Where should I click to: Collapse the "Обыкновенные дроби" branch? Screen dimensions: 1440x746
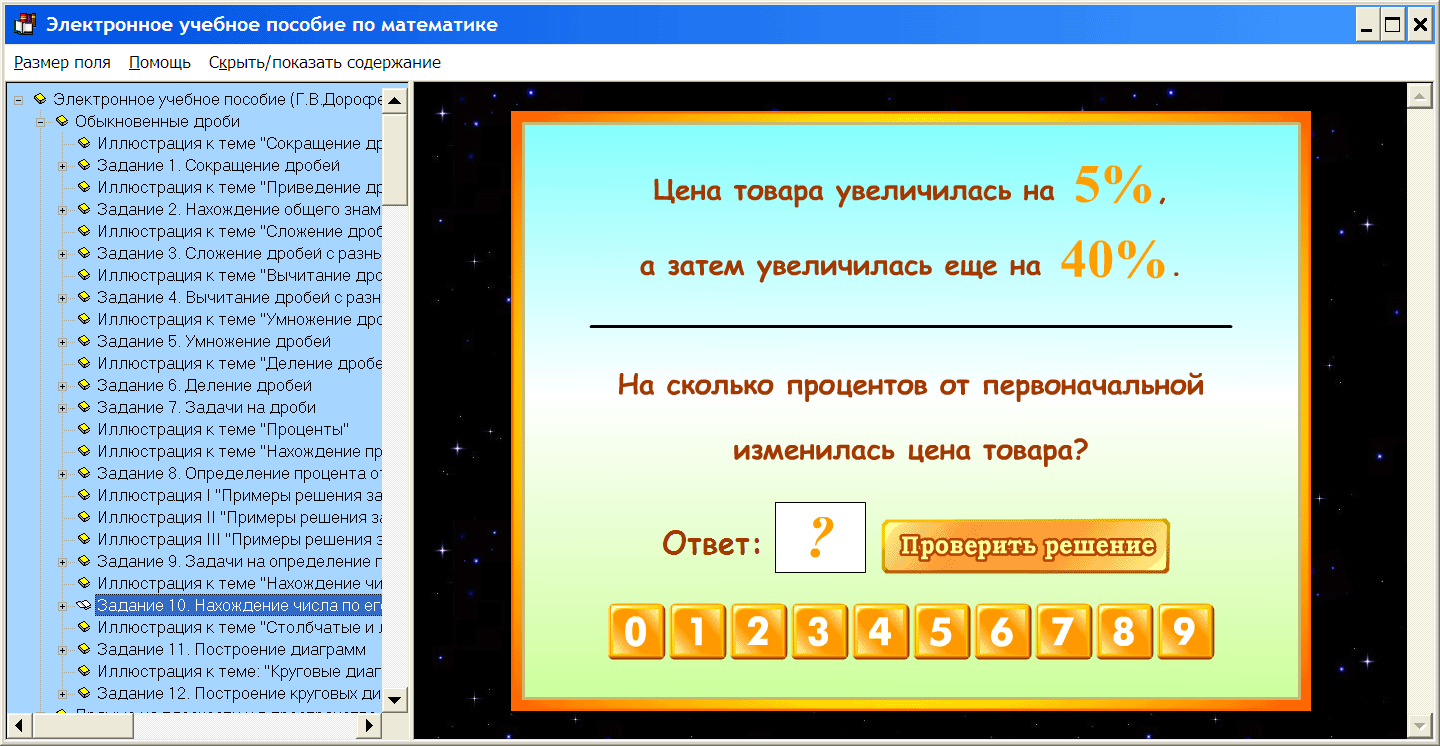pos(39,123)
